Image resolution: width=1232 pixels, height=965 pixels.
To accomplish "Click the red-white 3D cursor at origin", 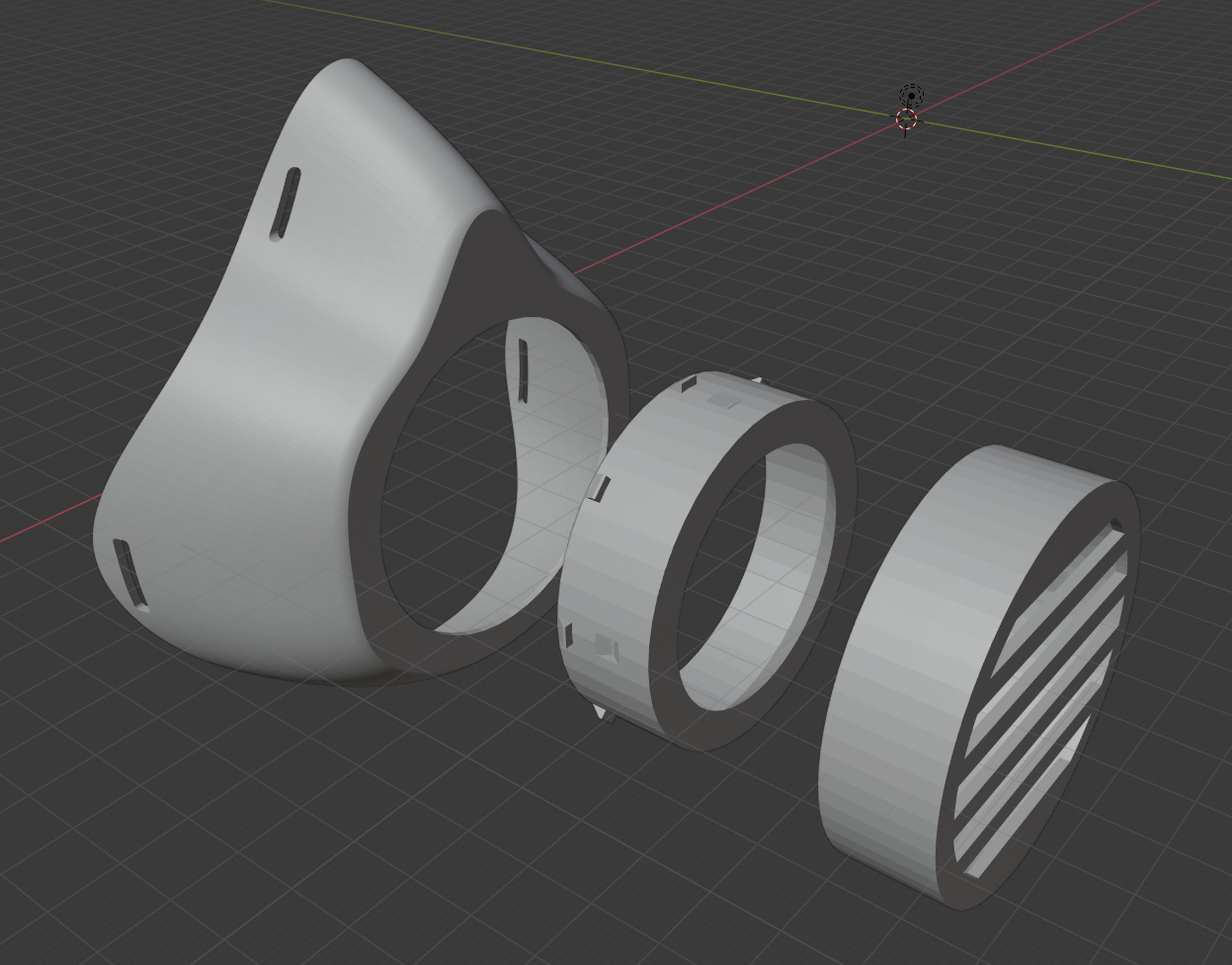I will [906, 121].
